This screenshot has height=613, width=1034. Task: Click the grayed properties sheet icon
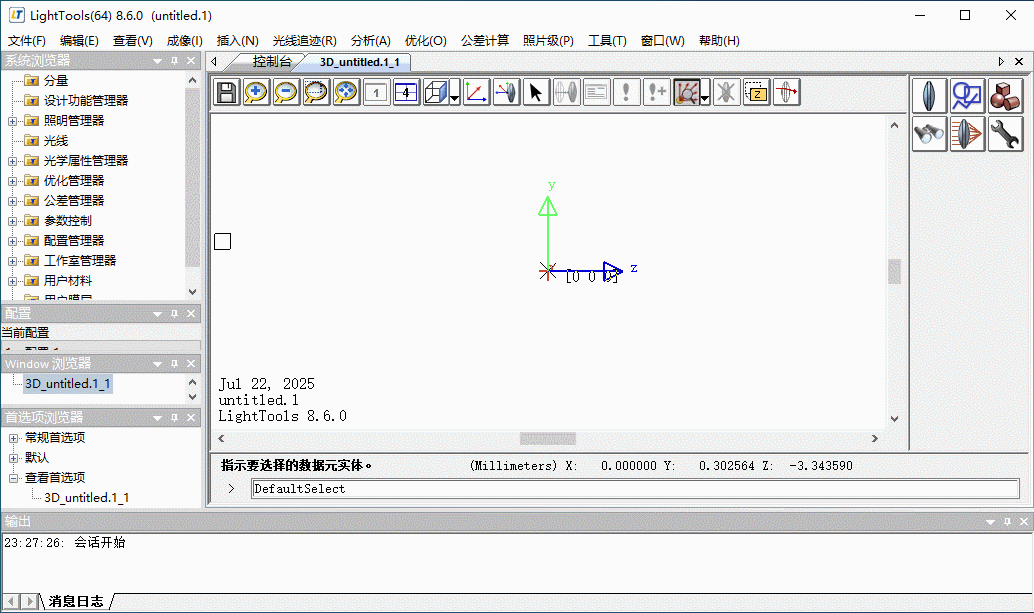(x=596, y=92)
